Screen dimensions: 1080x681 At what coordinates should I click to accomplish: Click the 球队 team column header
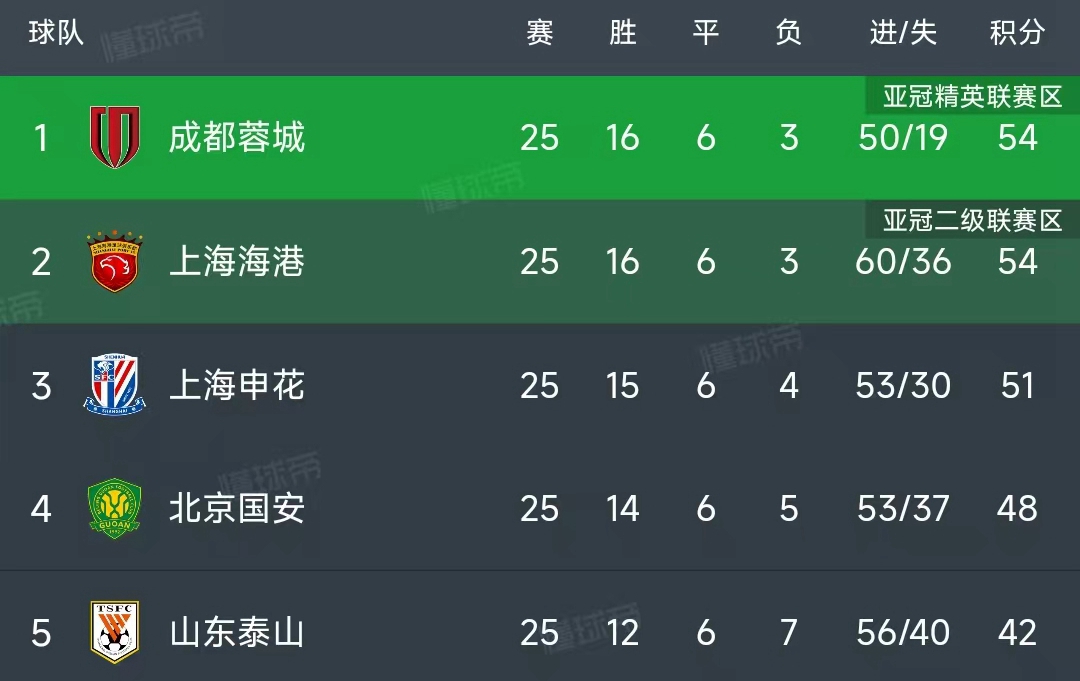tap(56, 33)
